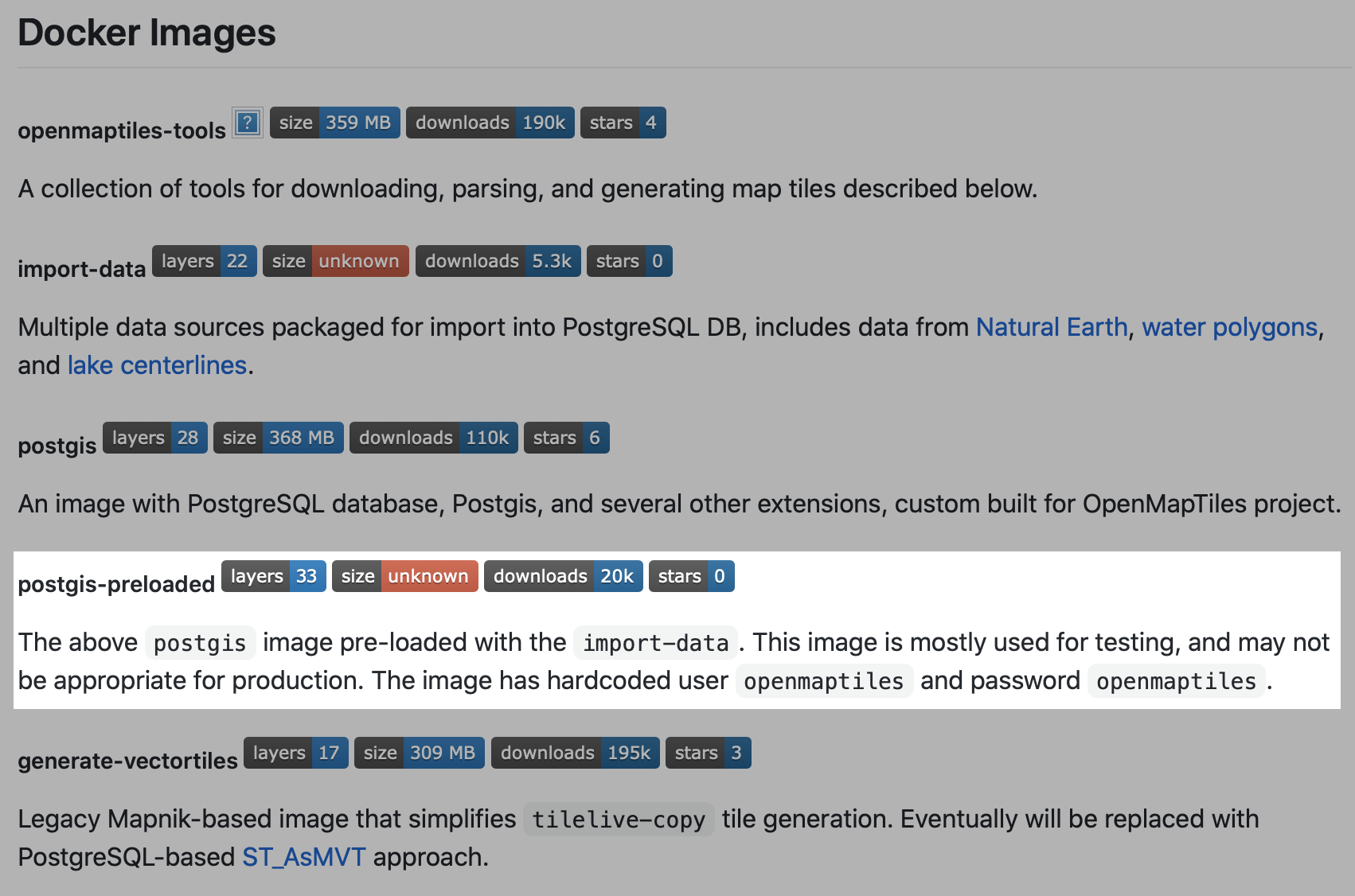Open postgis layers 28 badge
The height and width of the screenshot is (896, 1355).
pos(155,438)
